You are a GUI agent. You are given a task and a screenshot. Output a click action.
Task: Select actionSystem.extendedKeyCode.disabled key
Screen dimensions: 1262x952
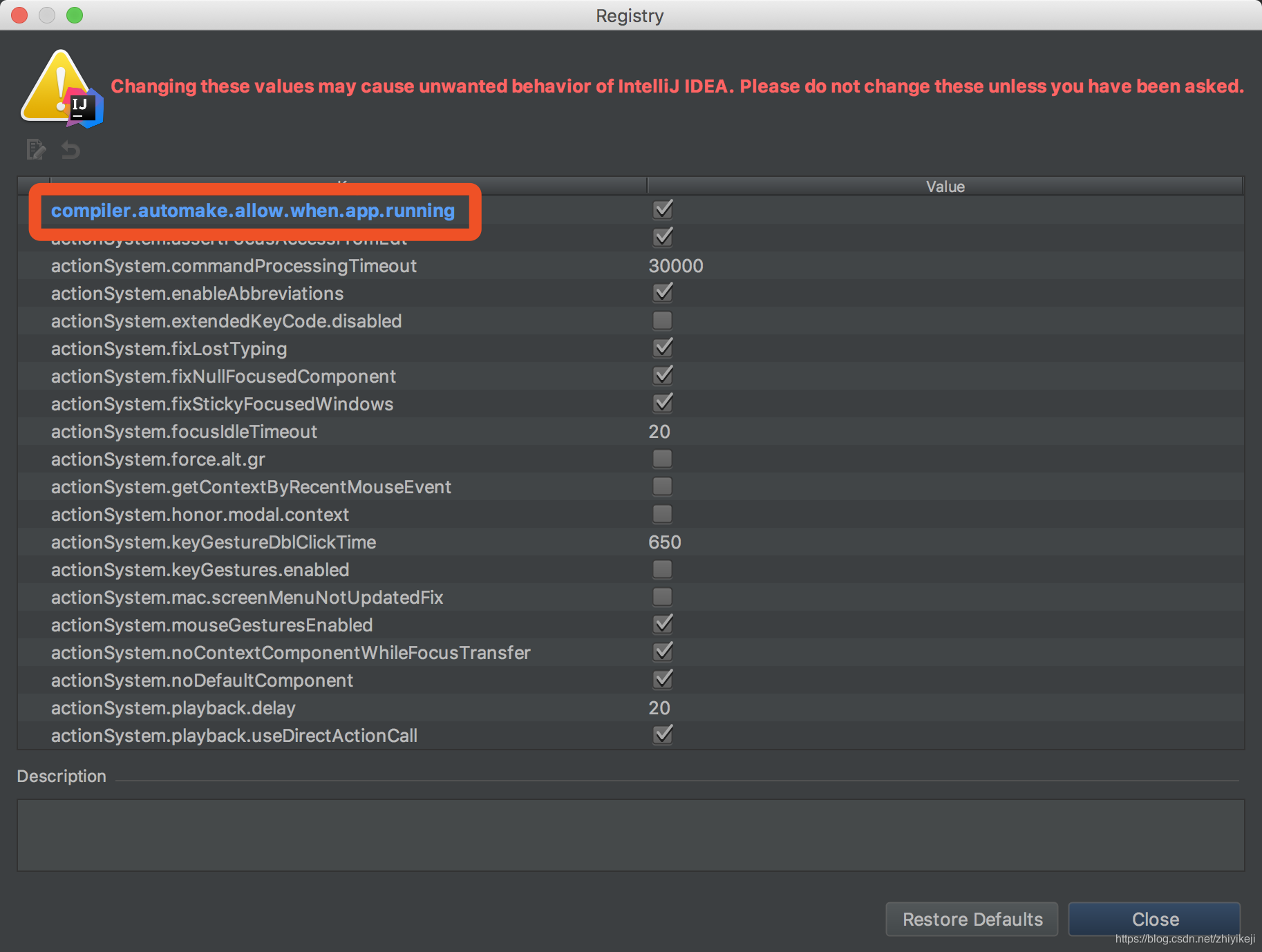pos(226,321)
